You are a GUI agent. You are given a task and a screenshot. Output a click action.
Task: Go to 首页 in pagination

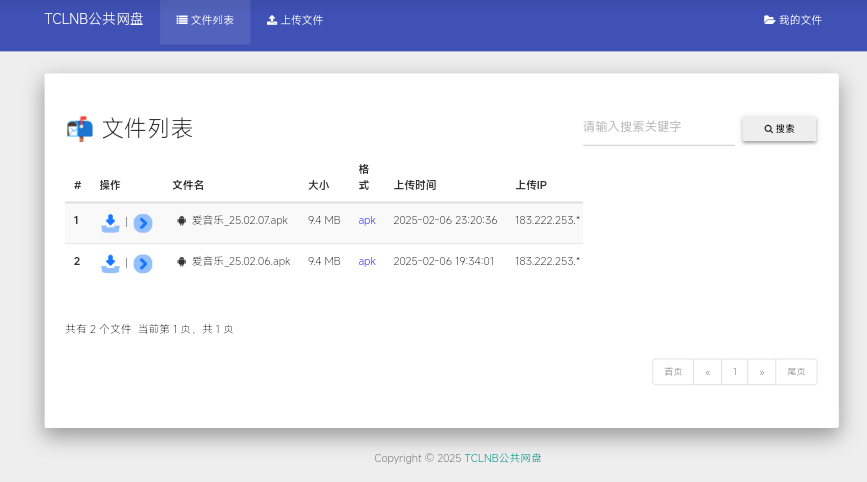673,372
